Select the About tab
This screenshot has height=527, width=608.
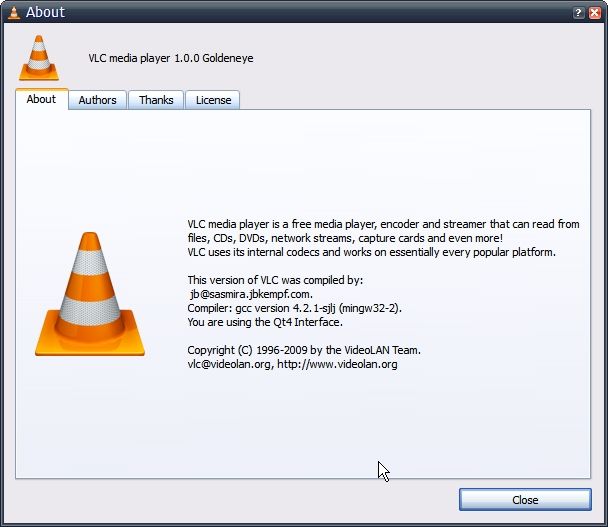41,99
